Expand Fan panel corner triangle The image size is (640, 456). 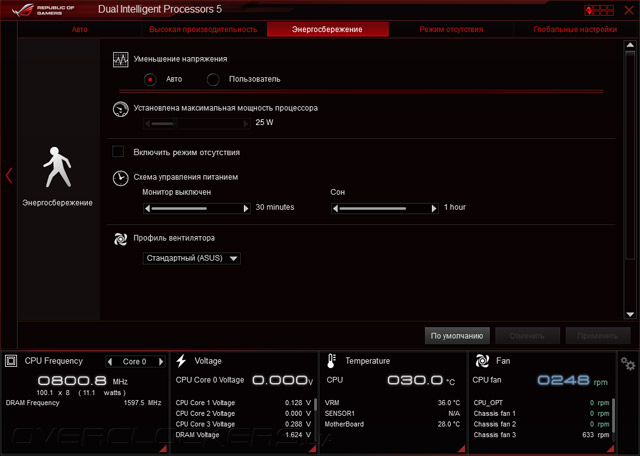(x=610, y=449)
